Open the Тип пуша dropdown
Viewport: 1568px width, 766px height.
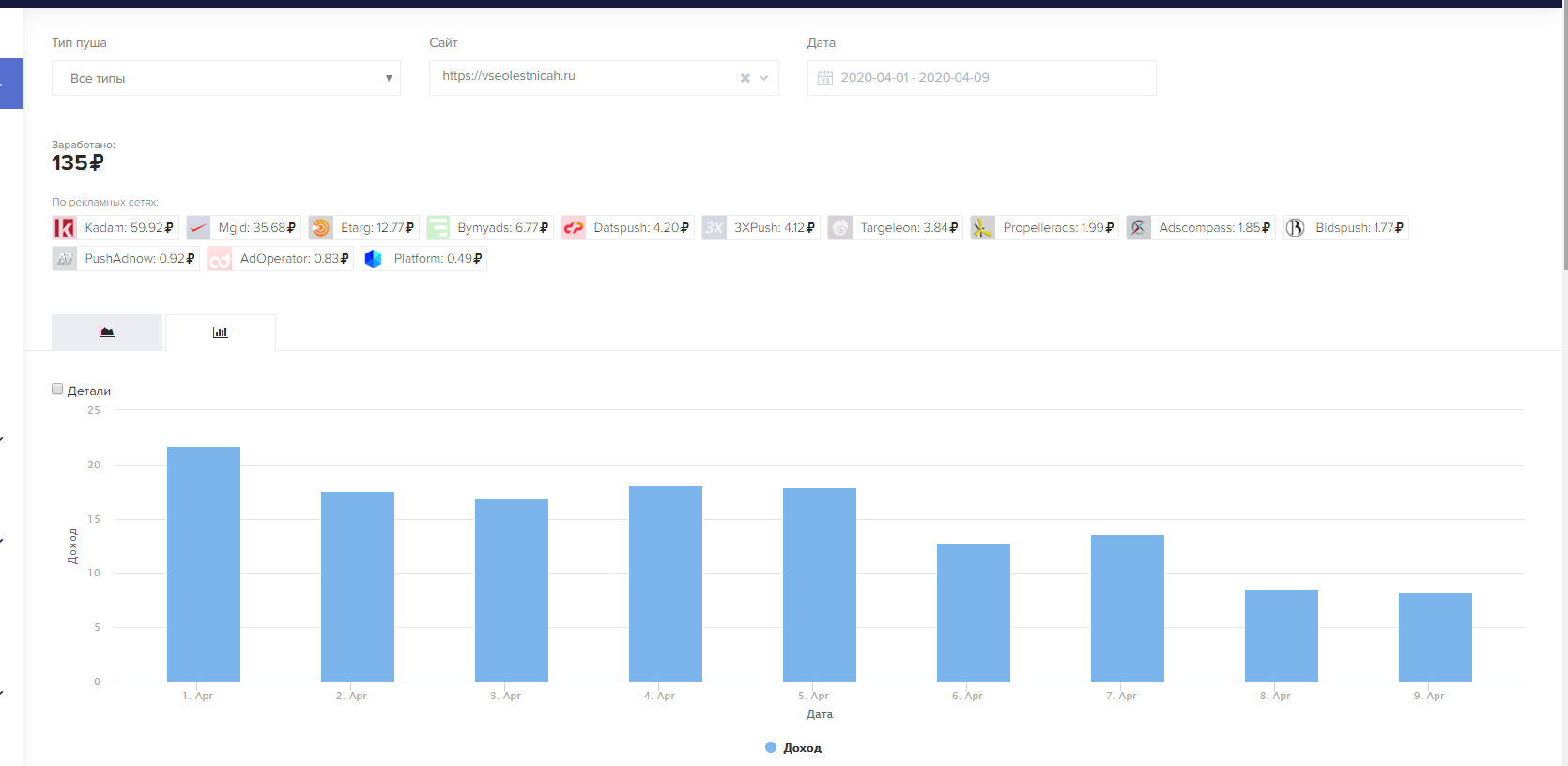pos(226,78)
